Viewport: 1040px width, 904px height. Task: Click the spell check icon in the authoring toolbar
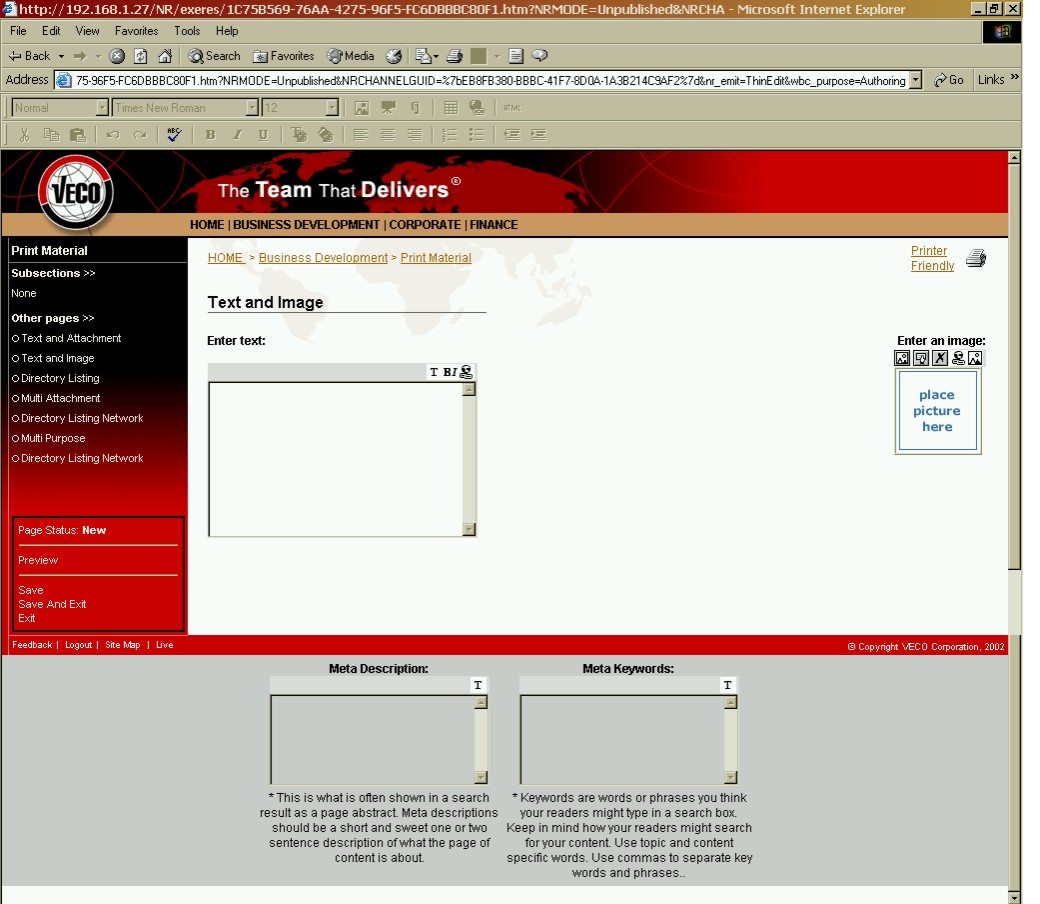coord(174,134)
